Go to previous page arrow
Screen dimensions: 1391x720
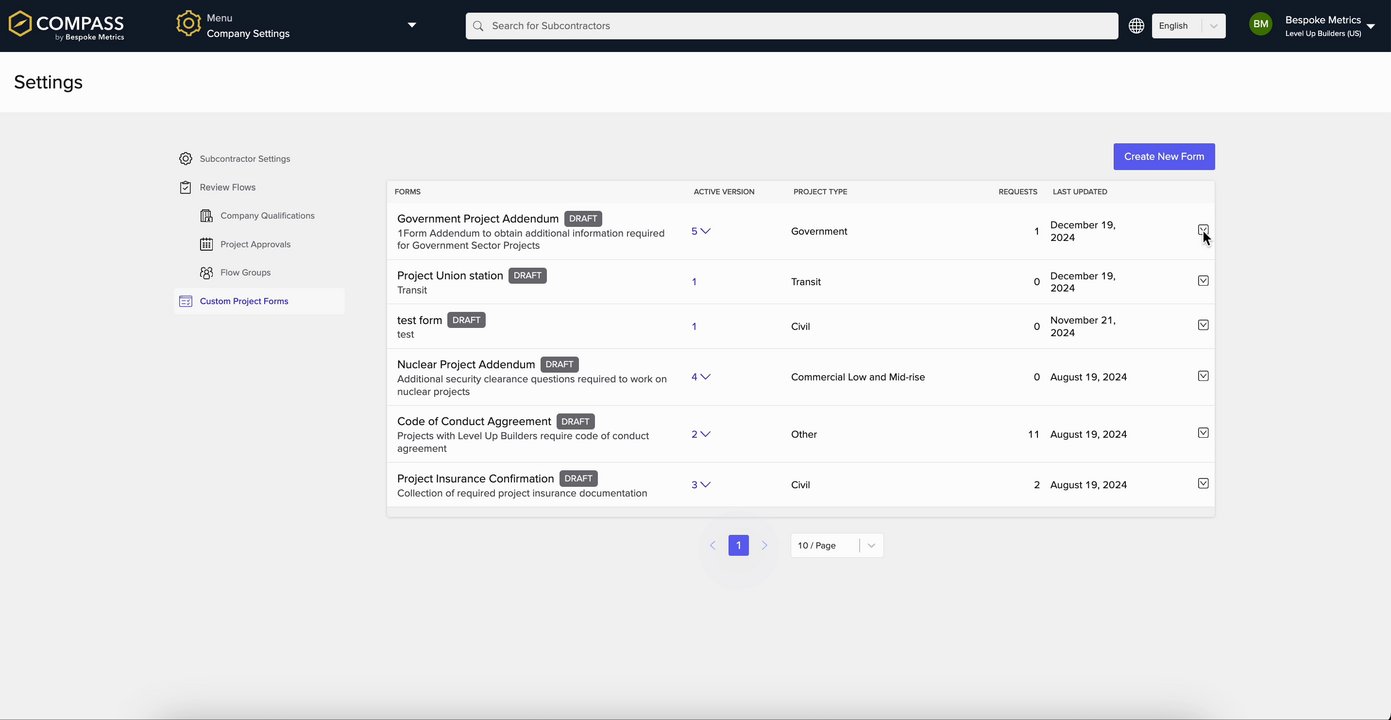(713, 545)
